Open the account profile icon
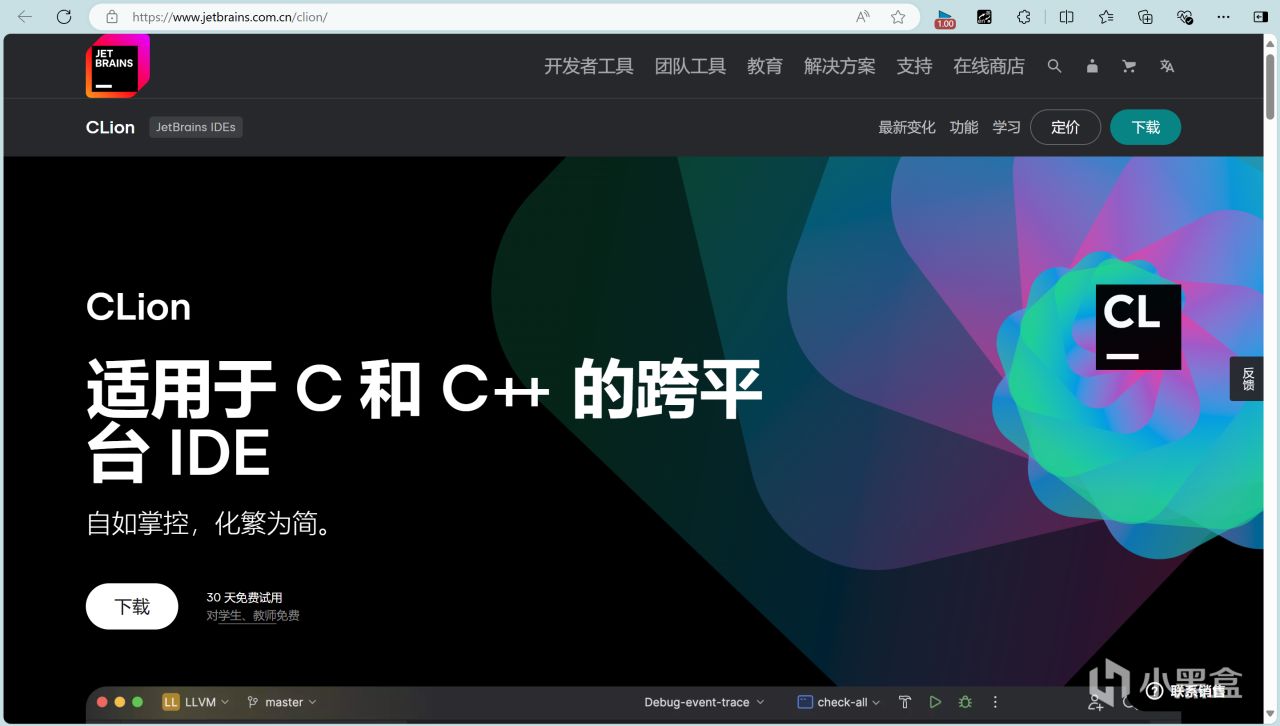Image resolution: width=1280 pixels, height=726 pixels. click(1092, 66)
